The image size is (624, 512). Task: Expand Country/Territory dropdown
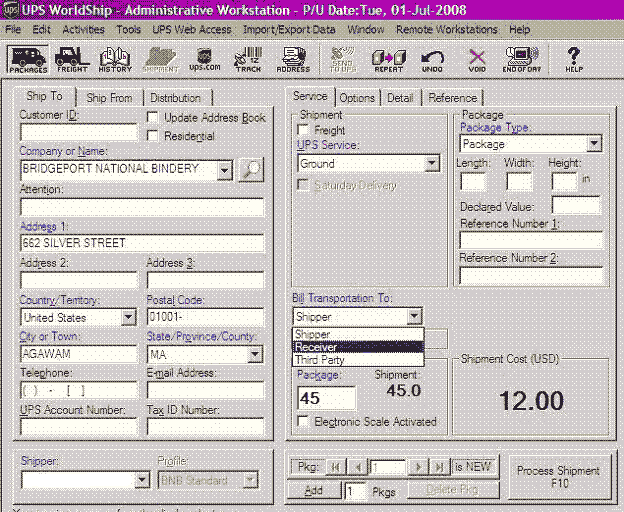(129, 317)
